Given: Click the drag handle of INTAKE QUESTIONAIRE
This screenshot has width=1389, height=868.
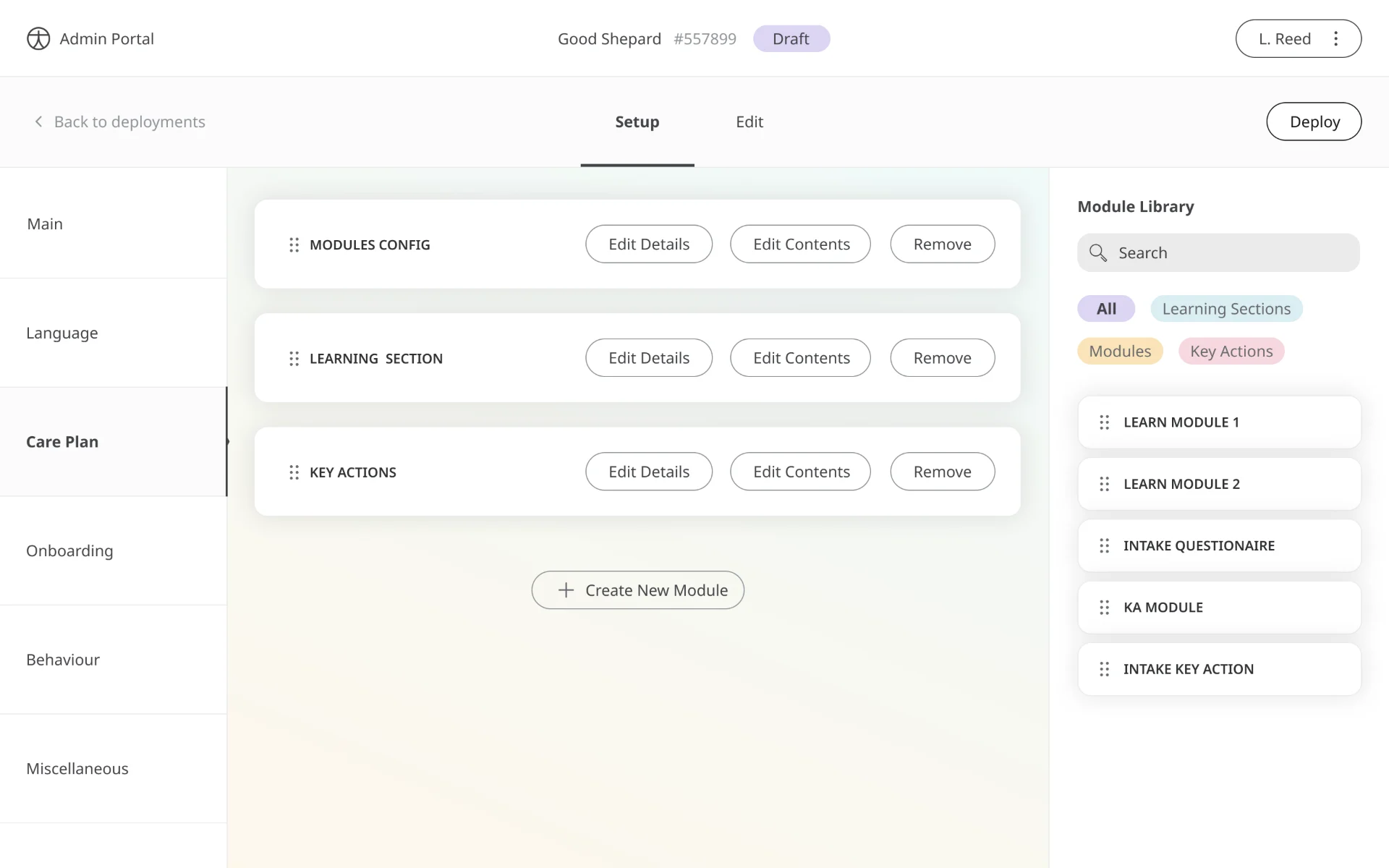Looking at the screenshot, I should [x=1104, y=545].
